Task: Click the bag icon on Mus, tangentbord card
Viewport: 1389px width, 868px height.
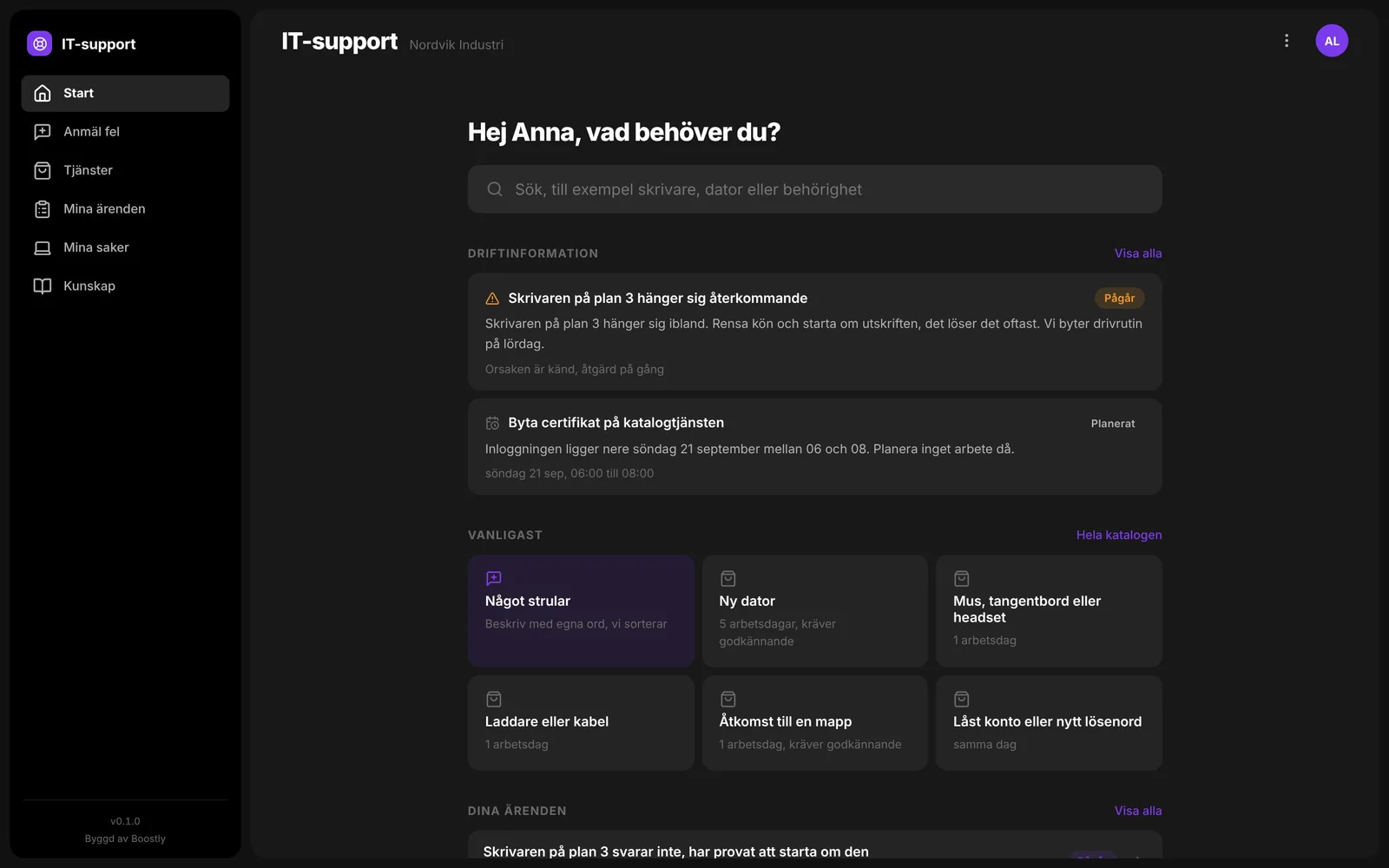Action: coord(962,578)
